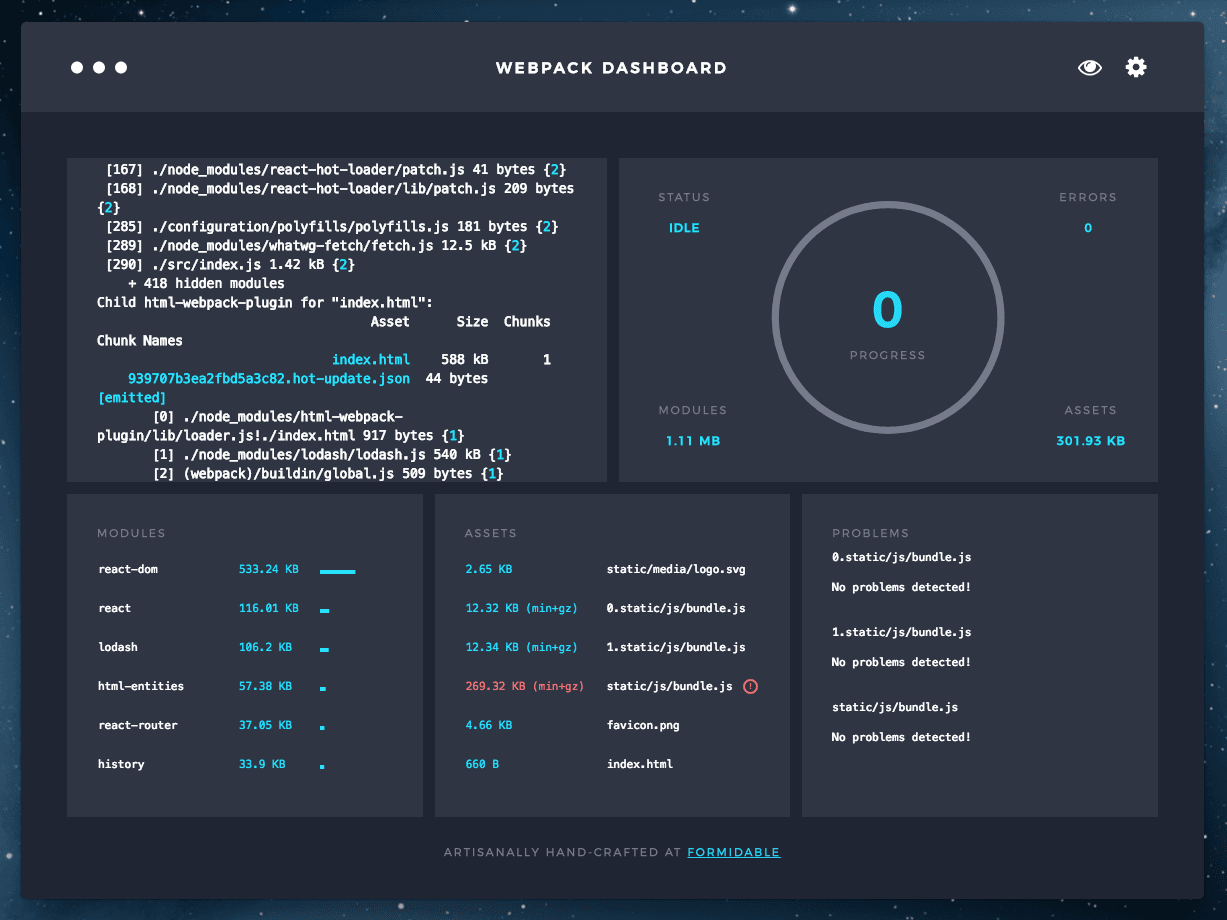Screen dimensions: 1227x920
Task: Click the lodash size bar
Action: click(324, 650)
